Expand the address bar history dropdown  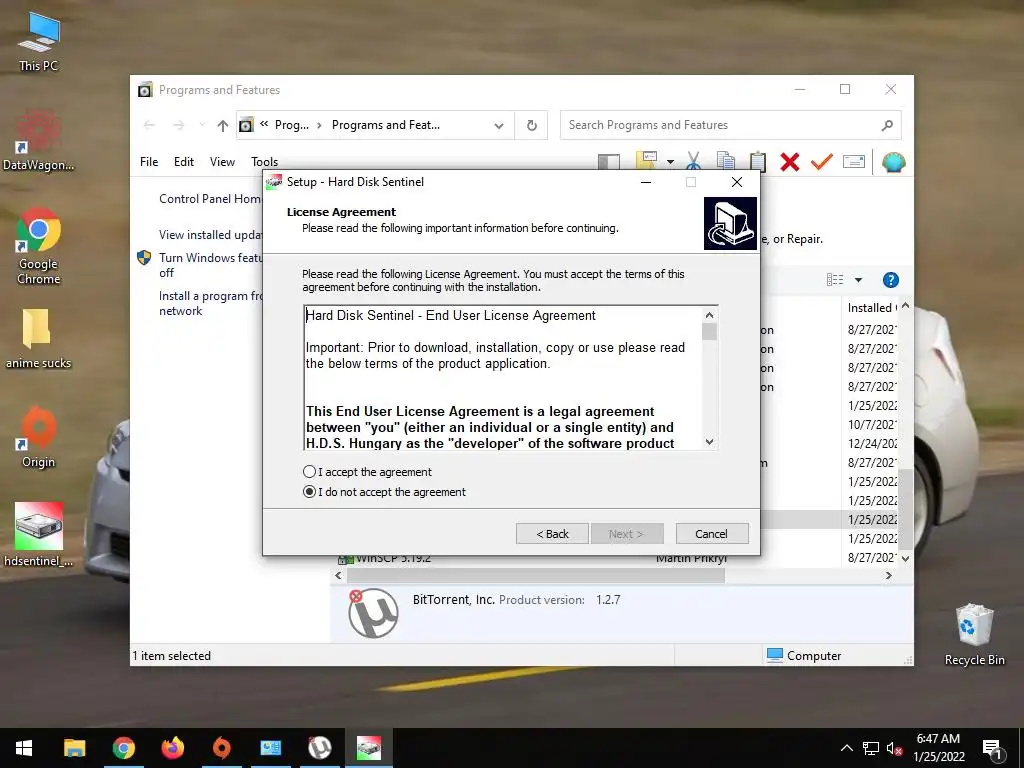(498, 125)
